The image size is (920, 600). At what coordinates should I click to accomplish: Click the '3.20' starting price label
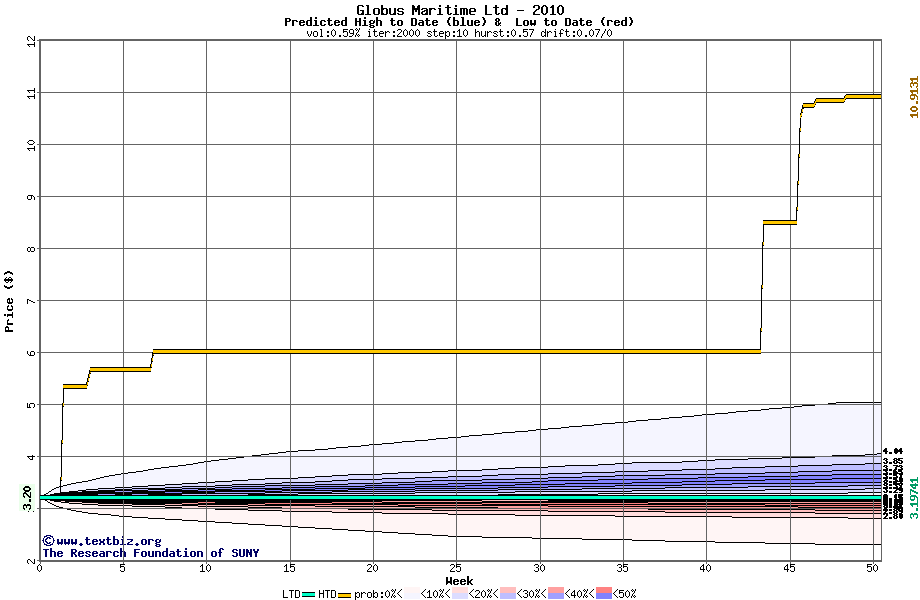(x=27, y=498)
